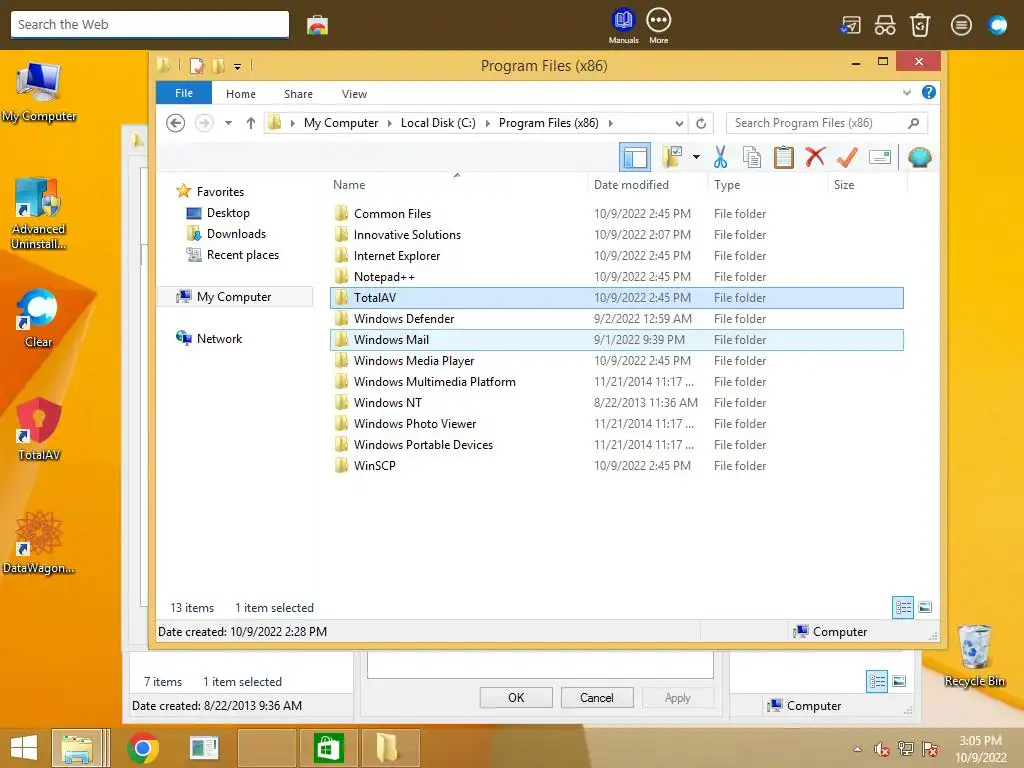This screenshot has height=768, width=1024.
Task: Select the TotalAV folder row
Action: 617,298
